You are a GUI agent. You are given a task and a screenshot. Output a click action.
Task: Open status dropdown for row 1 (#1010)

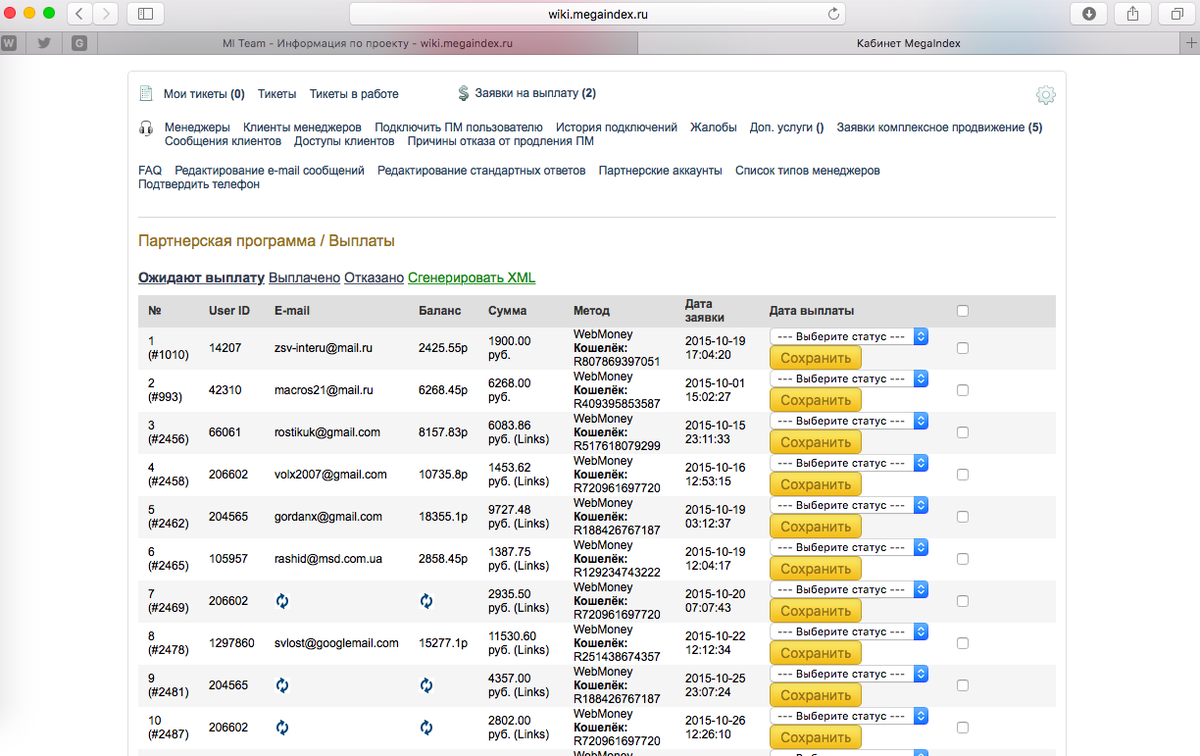[849, 337]
